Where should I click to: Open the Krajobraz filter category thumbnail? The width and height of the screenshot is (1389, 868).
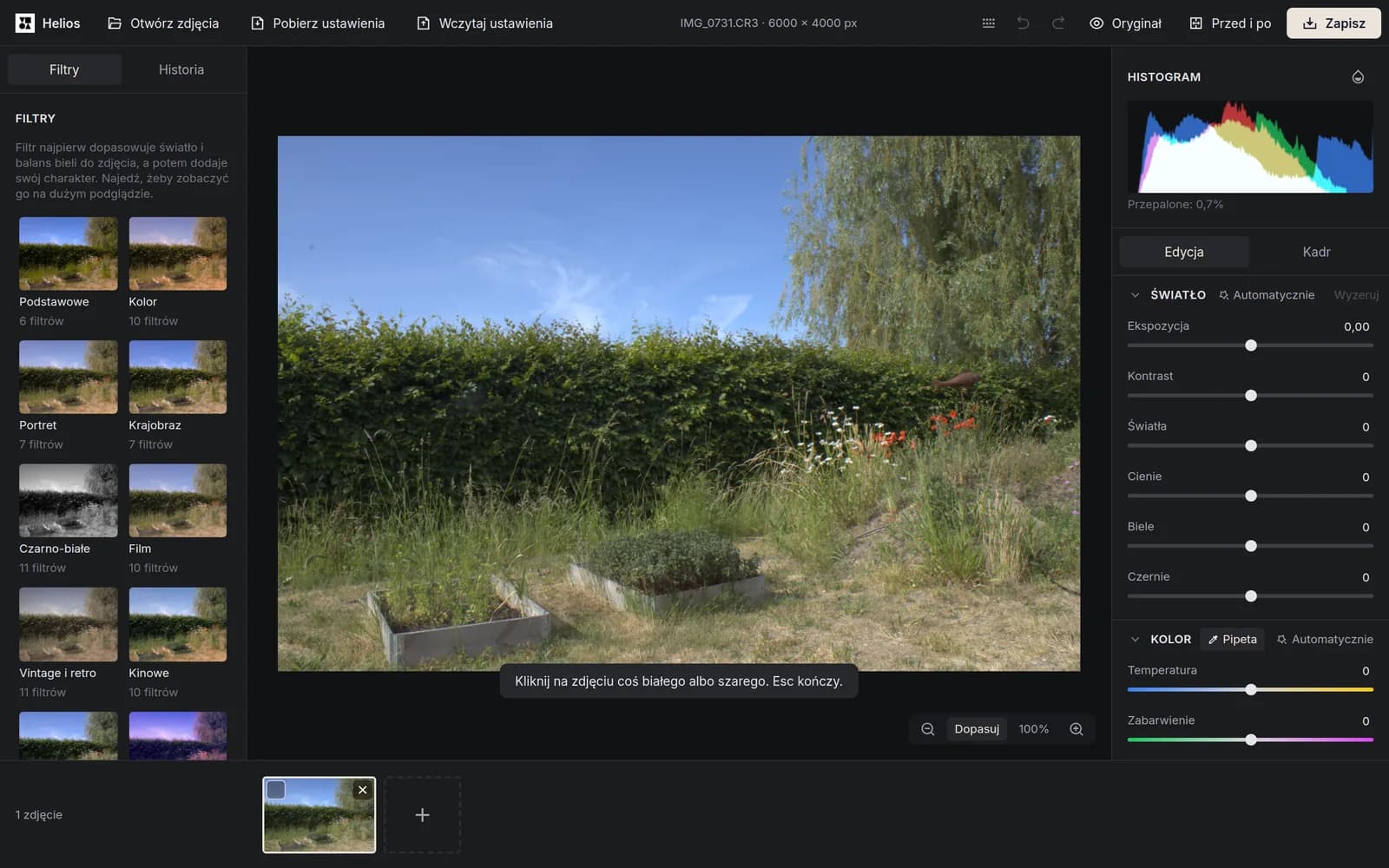pyautogui.click(x=178, y=377)
